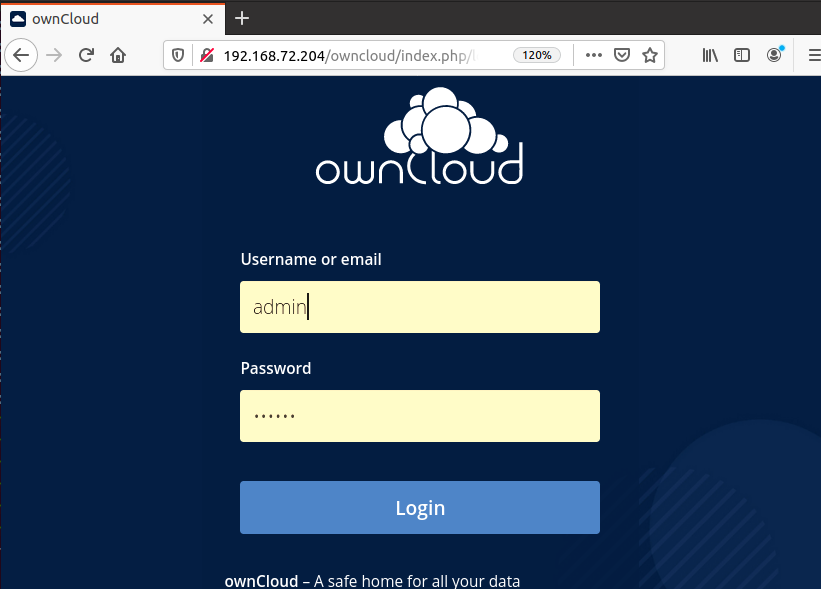Show insecure connection padlock details
Viewport: 821px width, 589px height.
pyautogui.click(x=207, y=55)
